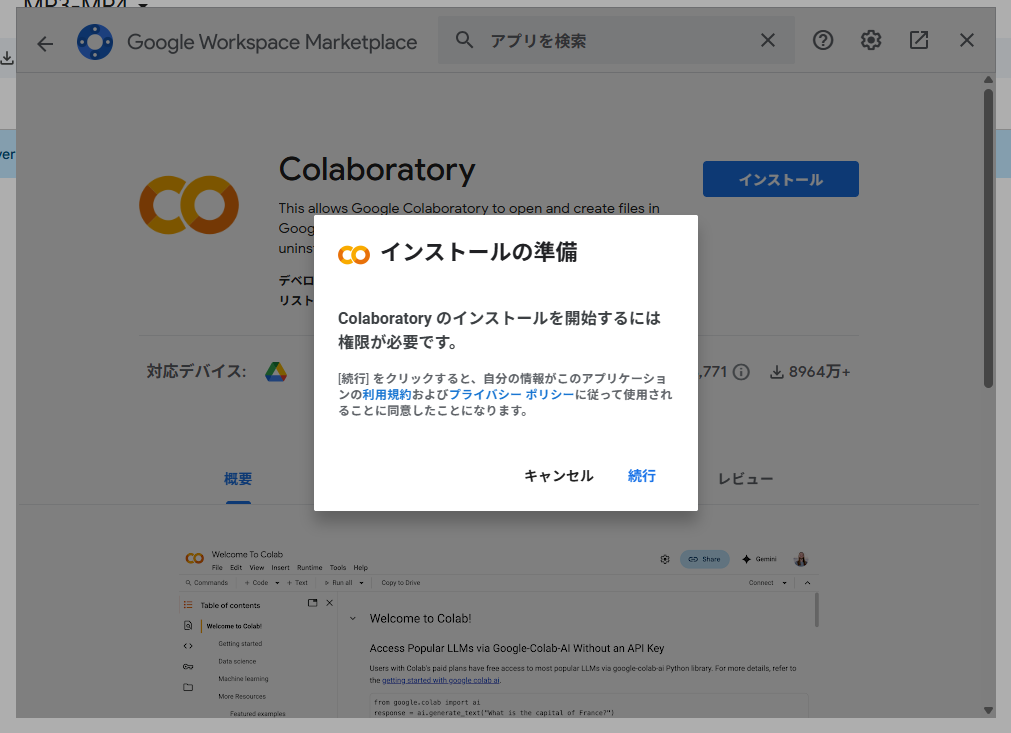The image size is (1011, 733).
Task: Click the download count icon 8964万+
Action: (x=777, y=372)
